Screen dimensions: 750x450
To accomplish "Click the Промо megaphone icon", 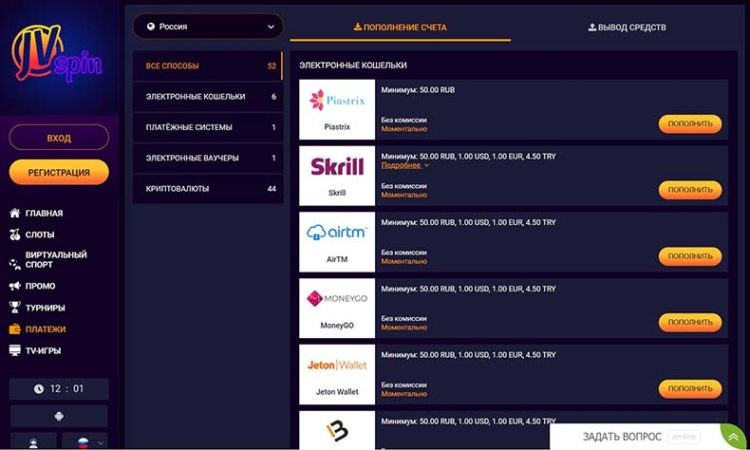I will (15, 286).
